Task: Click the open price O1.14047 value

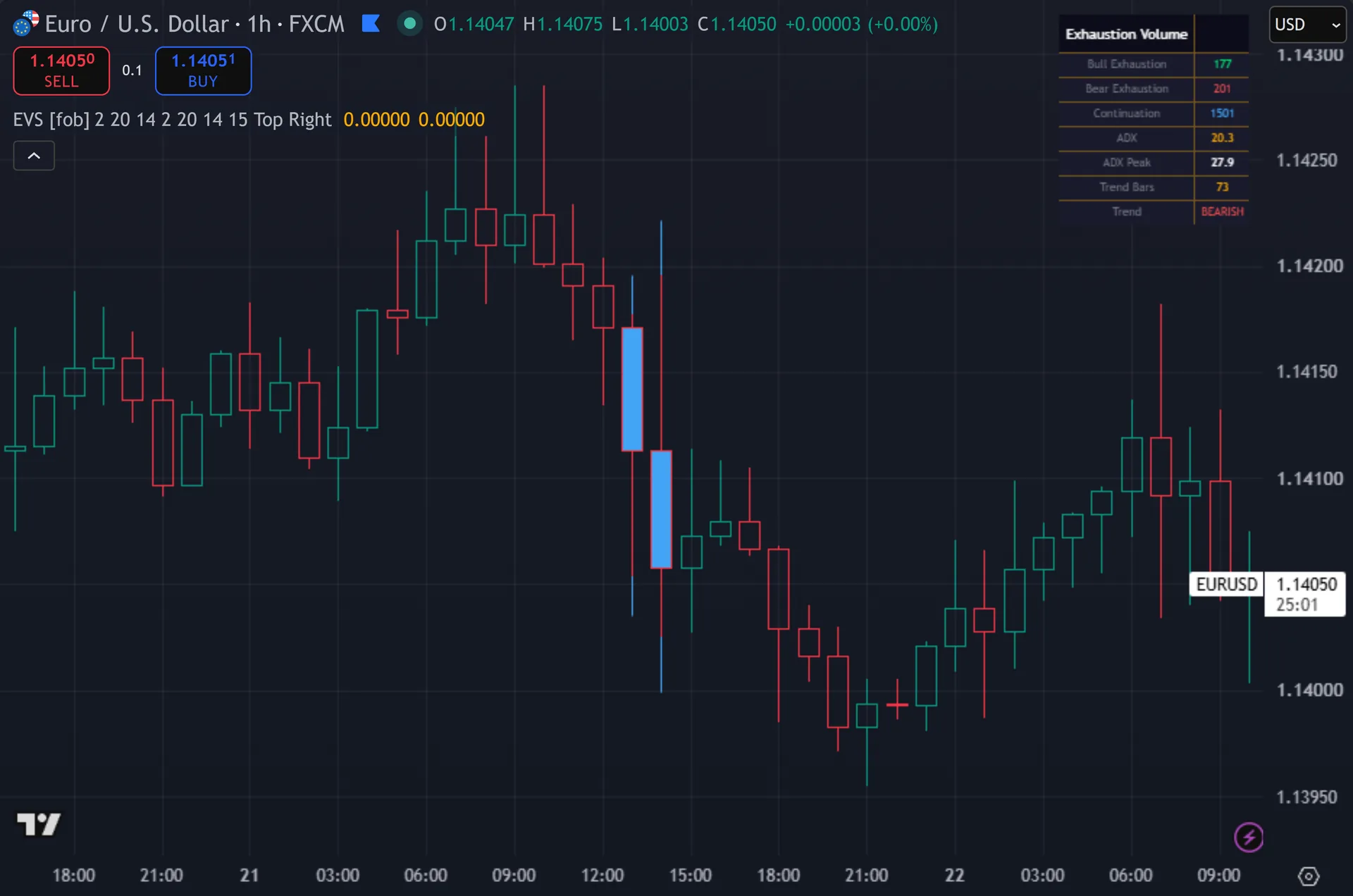Action: [474, 24]
